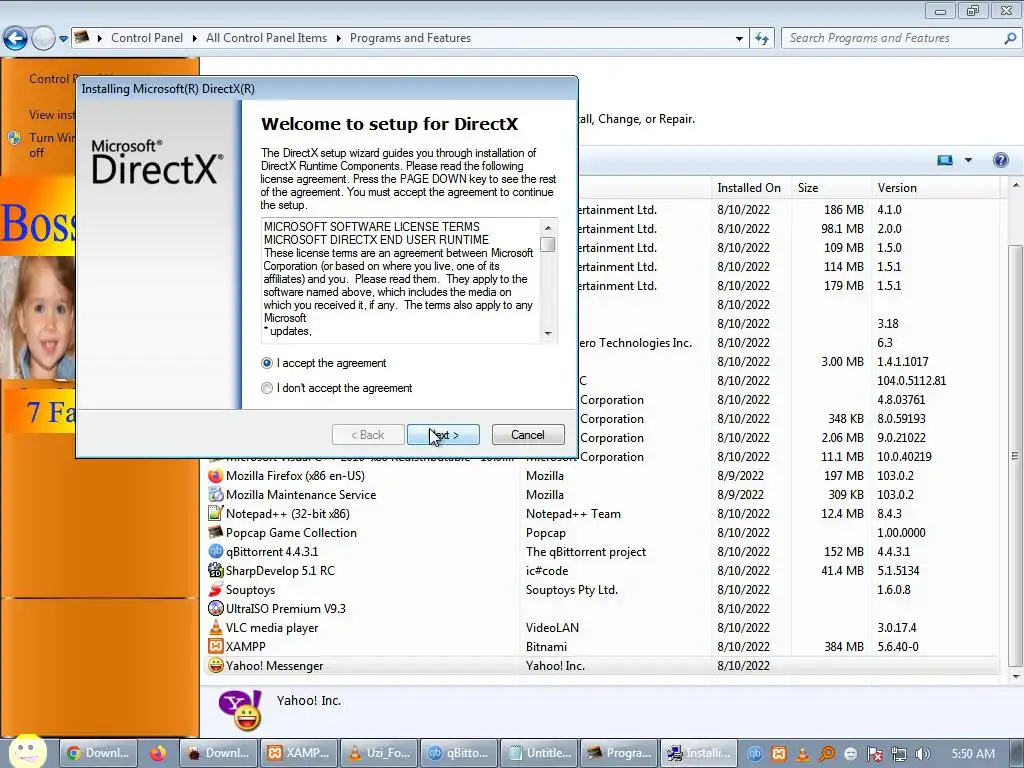Open the pinned Firefox taskbar icon

coord(158,753)
